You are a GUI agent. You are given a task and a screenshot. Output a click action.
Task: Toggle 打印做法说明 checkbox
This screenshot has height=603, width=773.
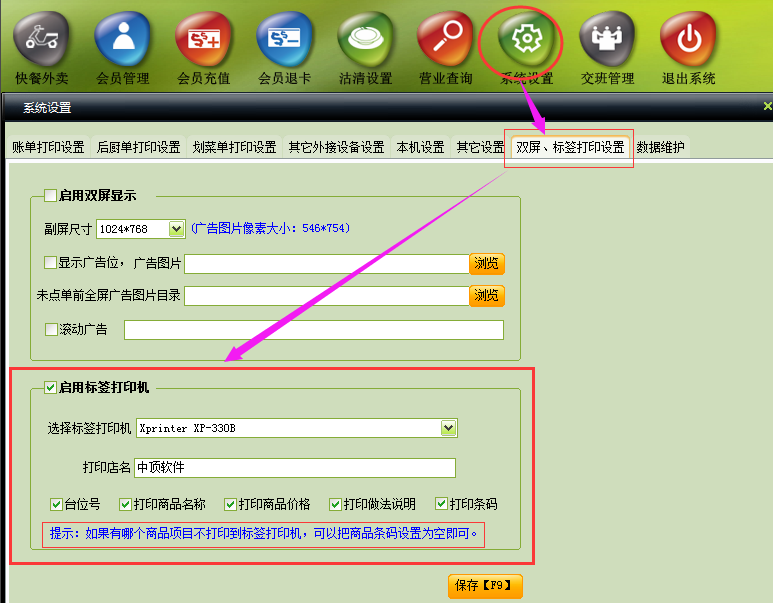pos(335,504)
